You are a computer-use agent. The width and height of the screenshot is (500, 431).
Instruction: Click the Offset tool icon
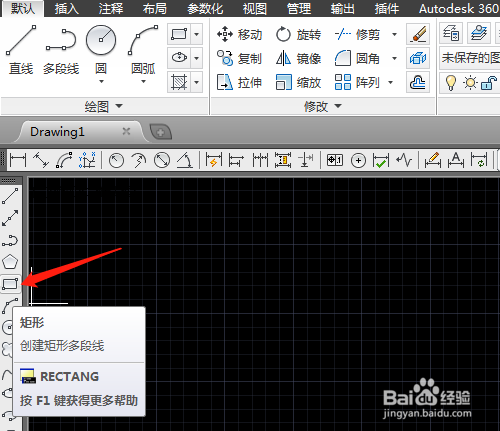click(418, 82)
